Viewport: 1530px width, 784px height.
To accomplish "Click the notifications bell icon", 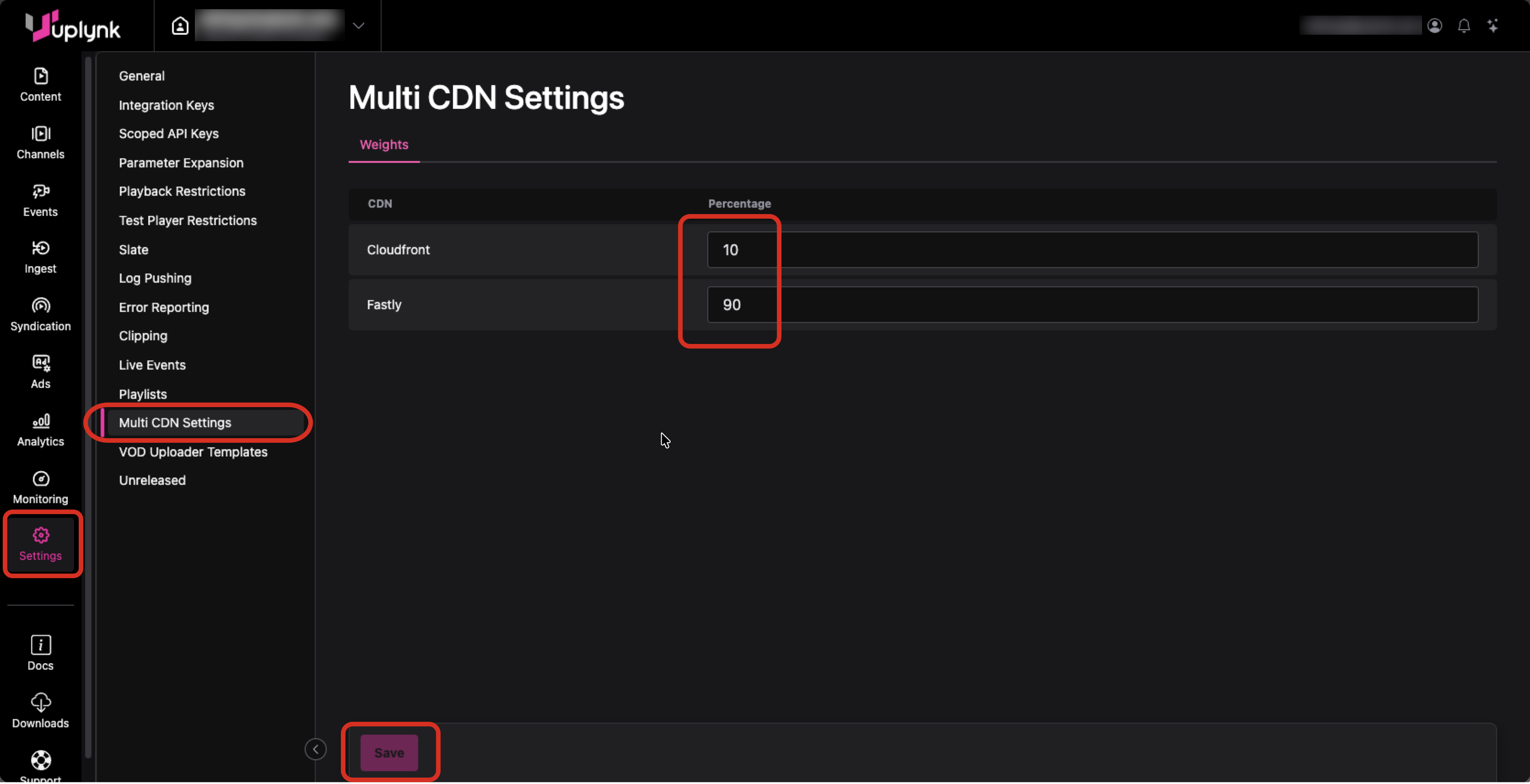I will coord(1464,26).
